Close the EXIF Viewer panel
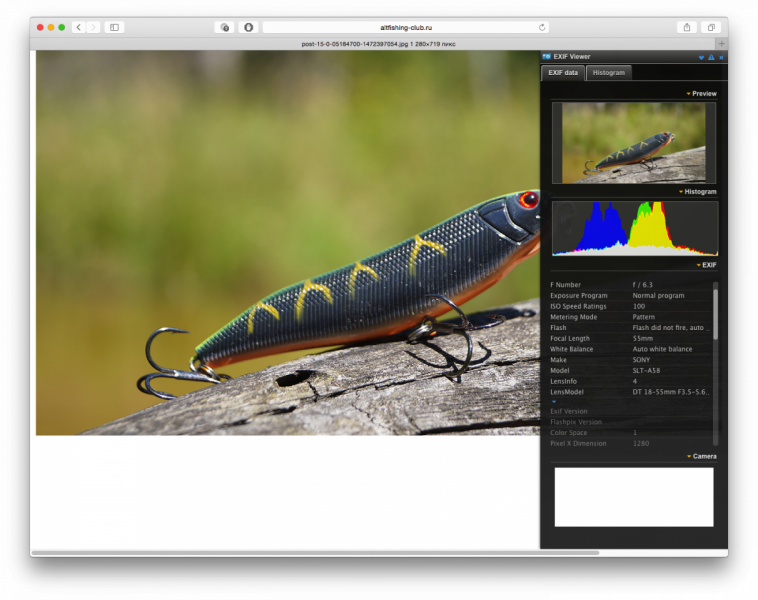Image resolution: width=758 pixels, height=600 pixels. point(721,58)
